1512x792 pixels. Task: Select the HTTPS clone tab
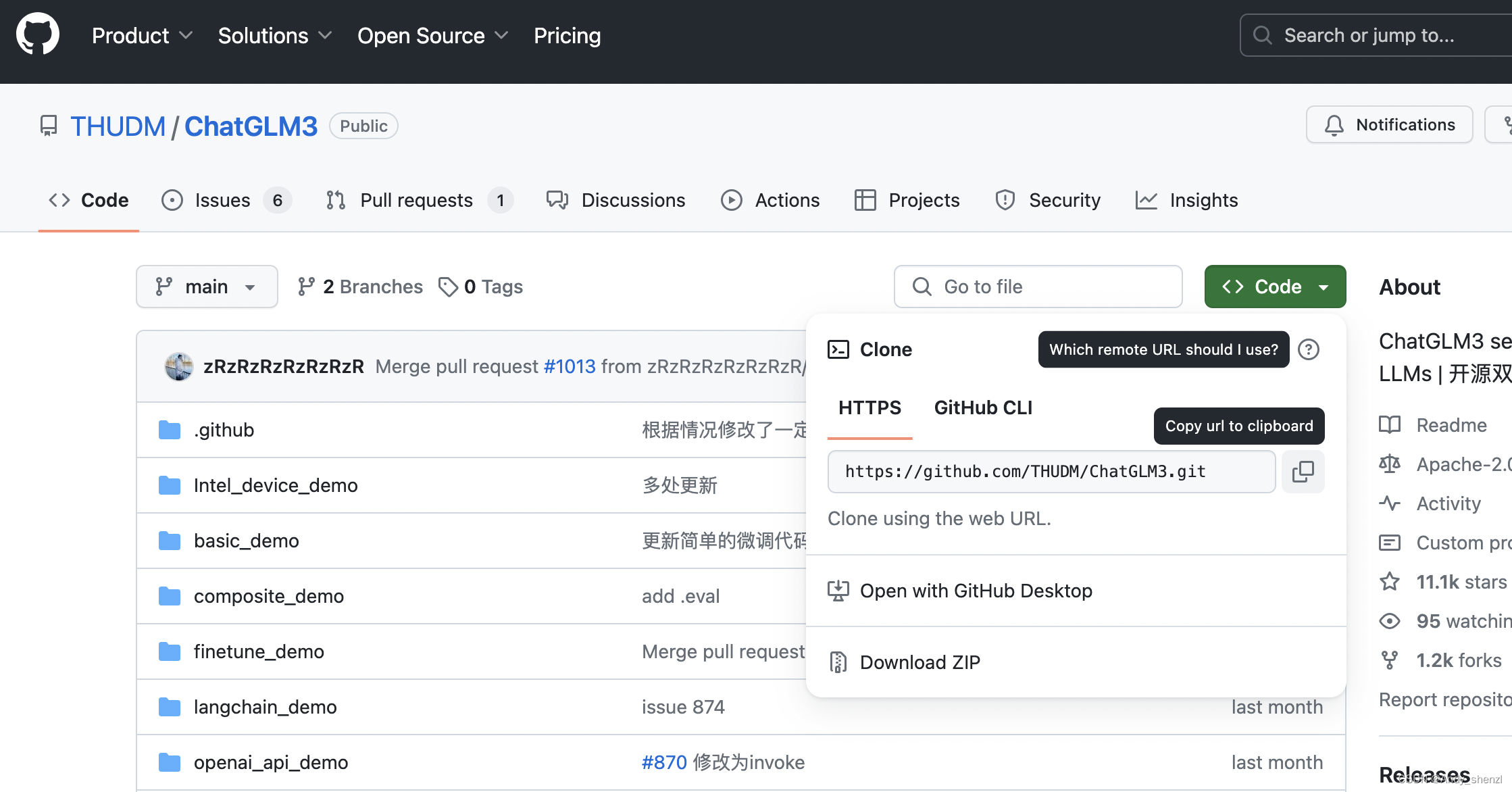click(x=870, y=407)
